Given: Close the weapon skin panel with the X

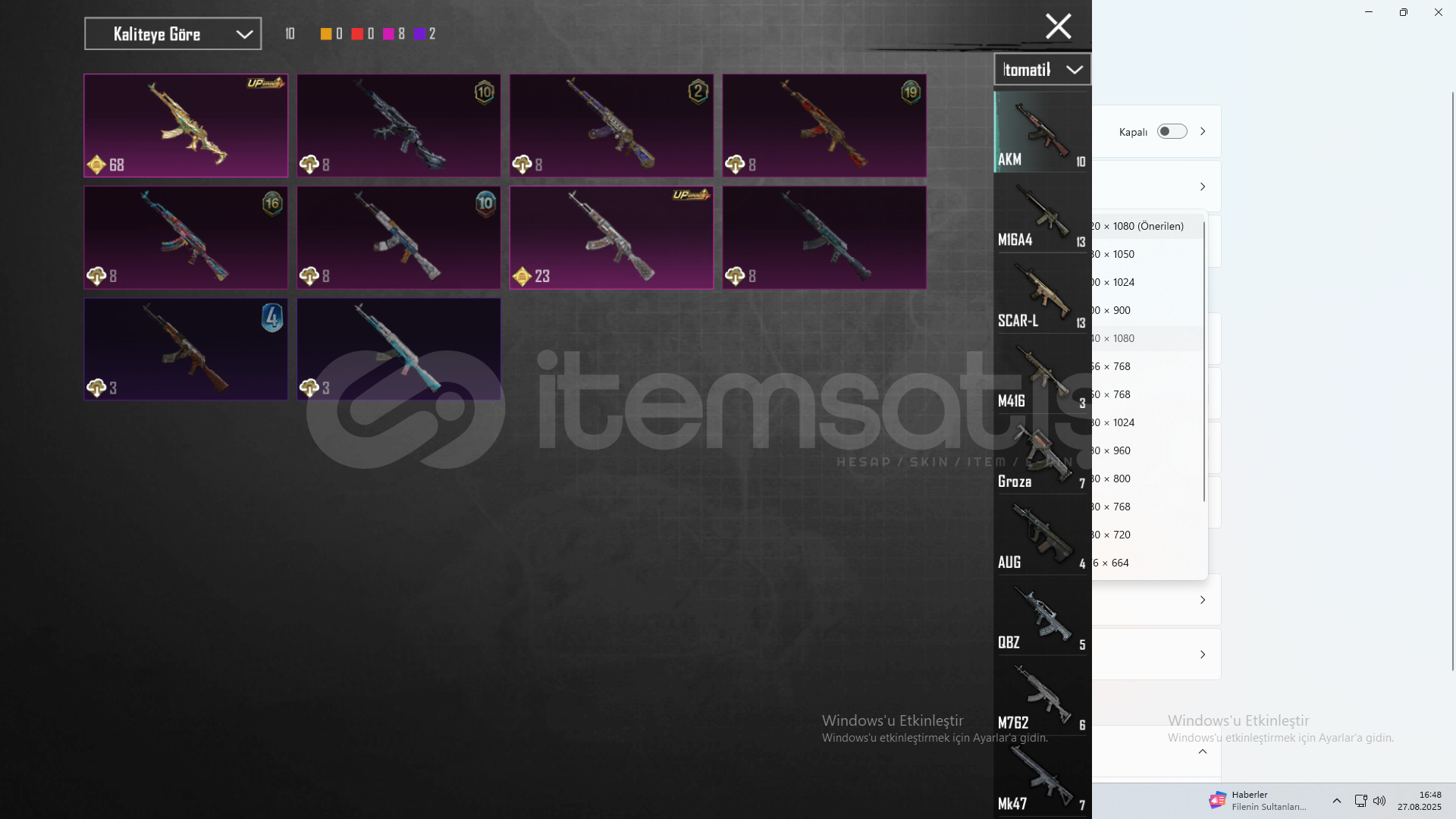Looking at the screenshot, I should [x=1058, y=27].
